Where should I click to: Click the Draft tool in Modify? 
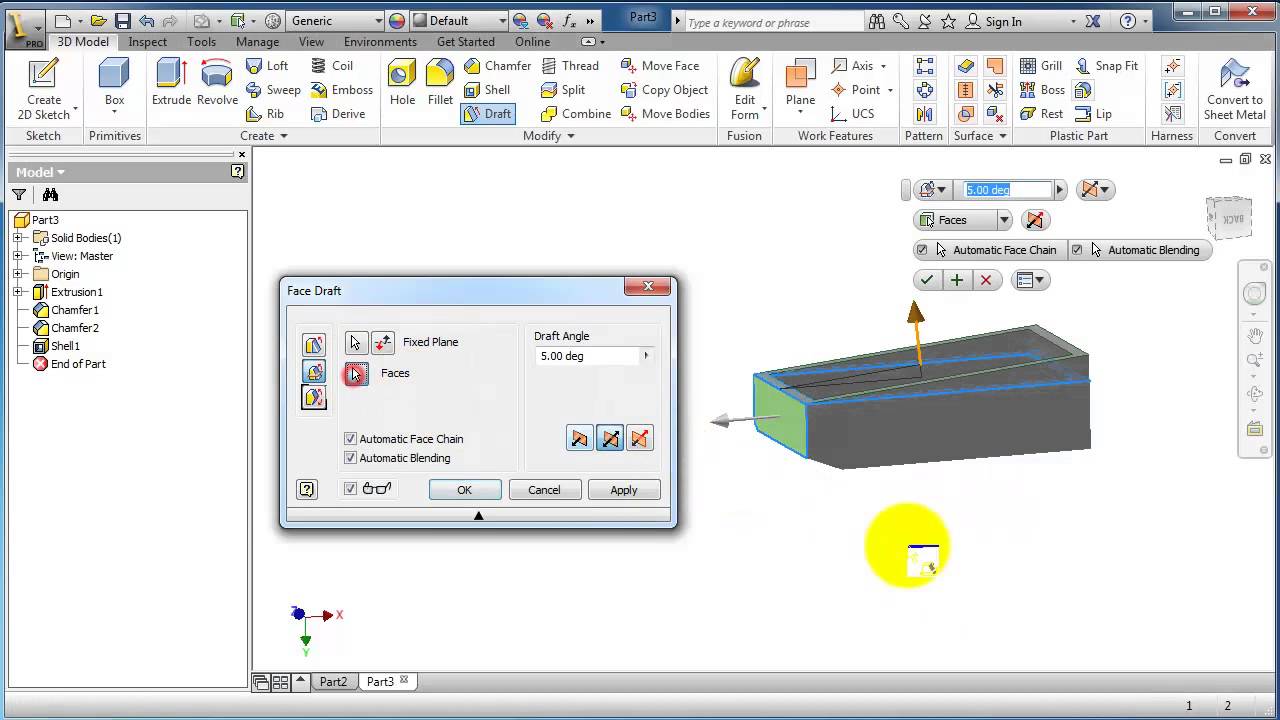pos(488,114)
